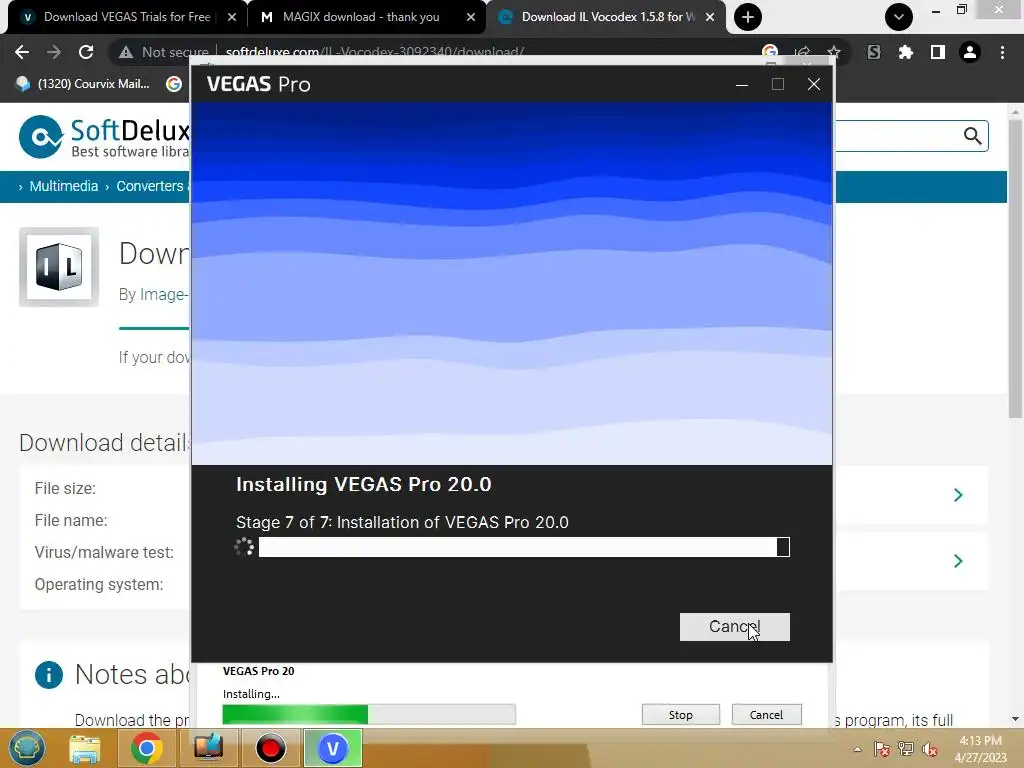Image resolution: width=1024 pixels, height=768 pixels.
Task: Switch to Download VEGAS Trials for Free tab
Action: coord(127,17)
